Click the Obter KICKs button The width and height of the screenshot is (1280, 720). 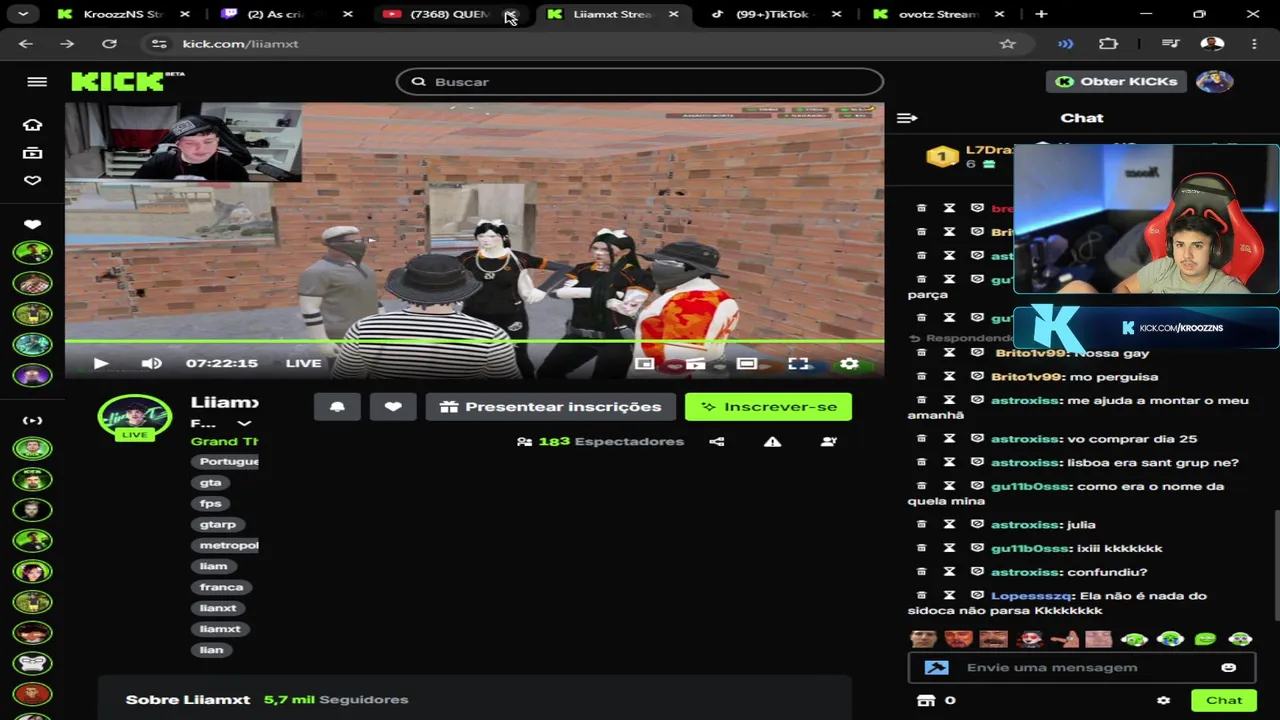1117,81
